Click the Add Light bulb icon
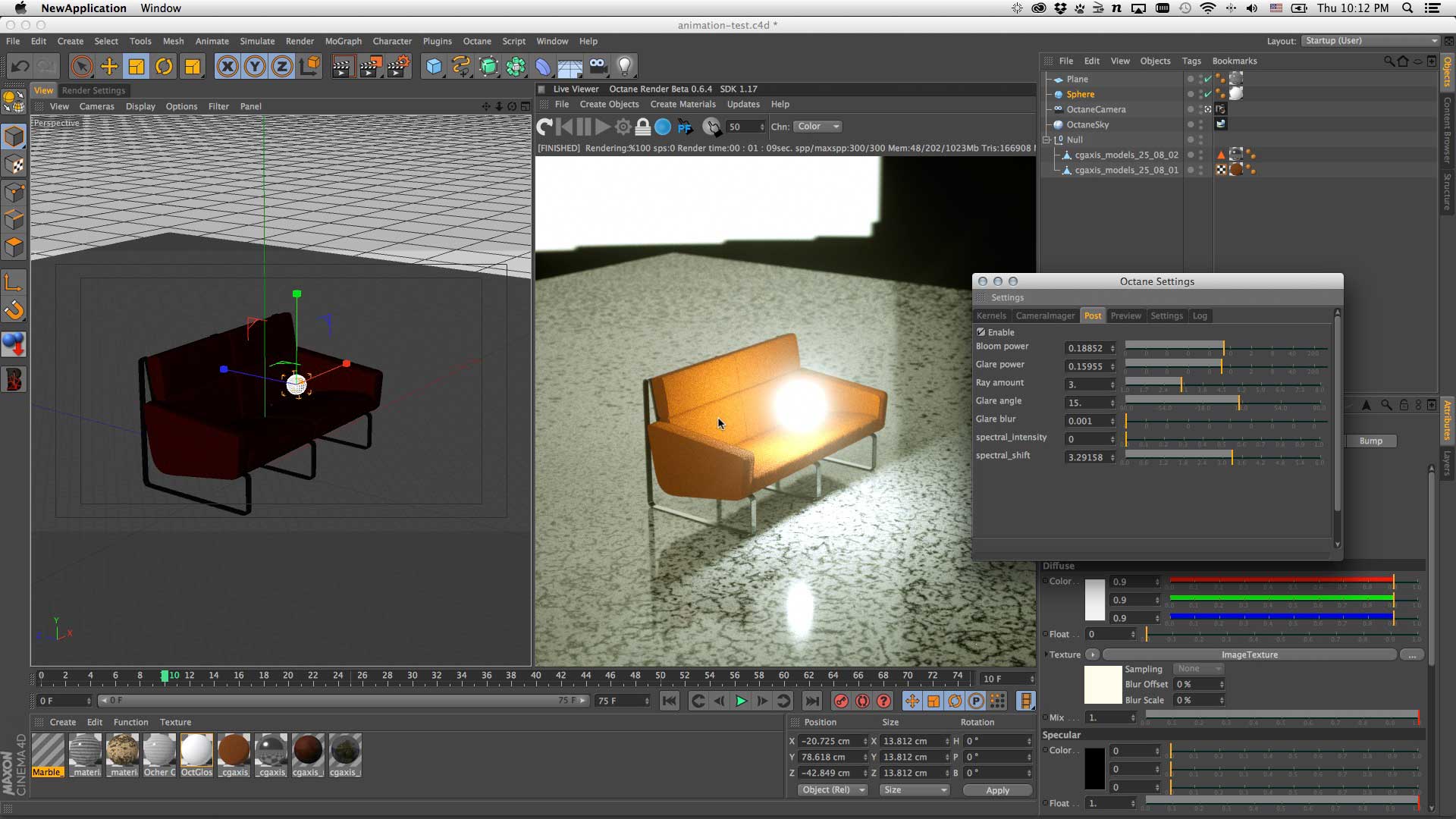Screen dimensions: 1456x819 pos(625,67)
